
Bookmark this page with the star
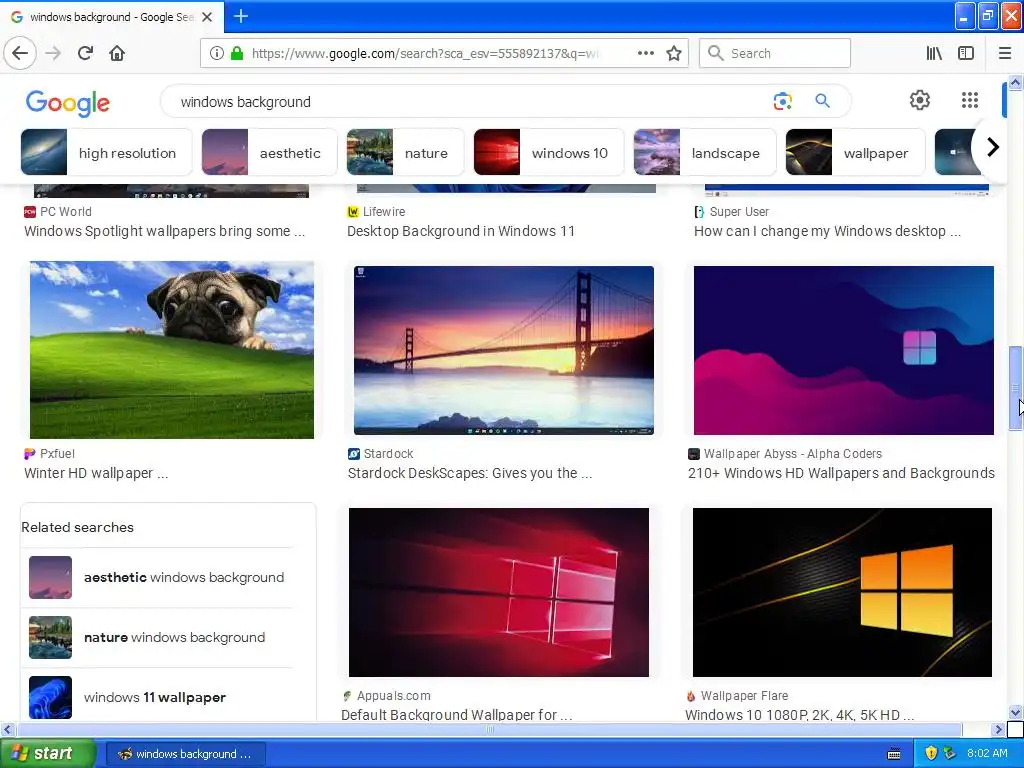(674, 53)
